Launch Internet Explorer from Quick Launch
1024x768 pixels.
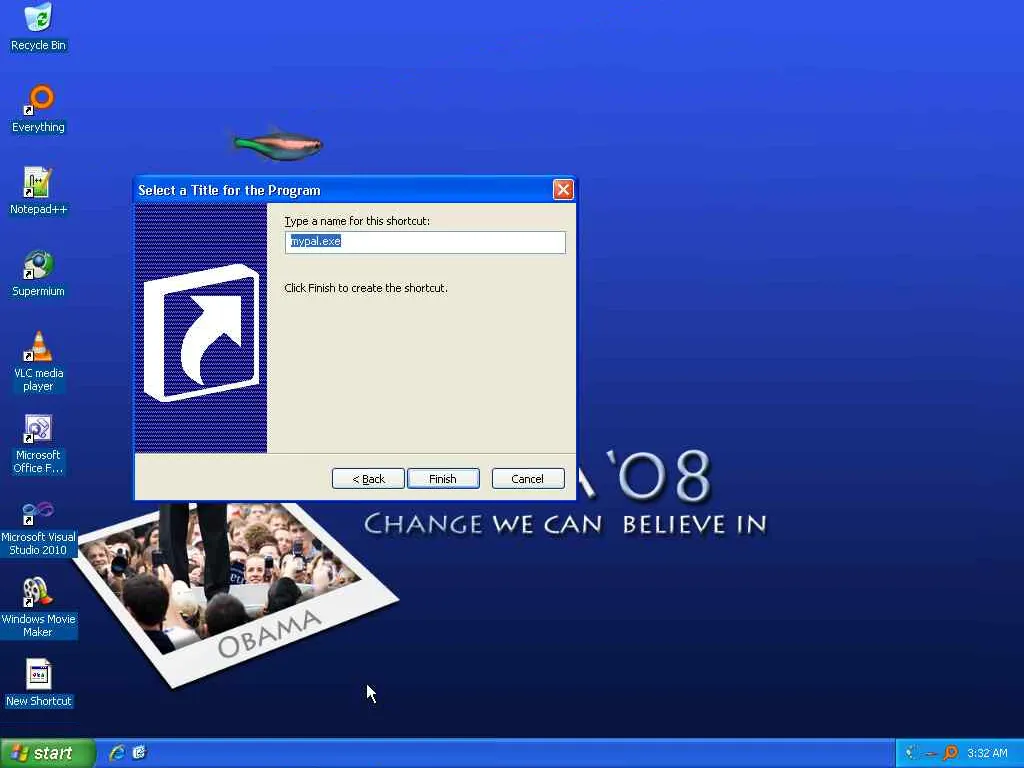tap(118, 753)
